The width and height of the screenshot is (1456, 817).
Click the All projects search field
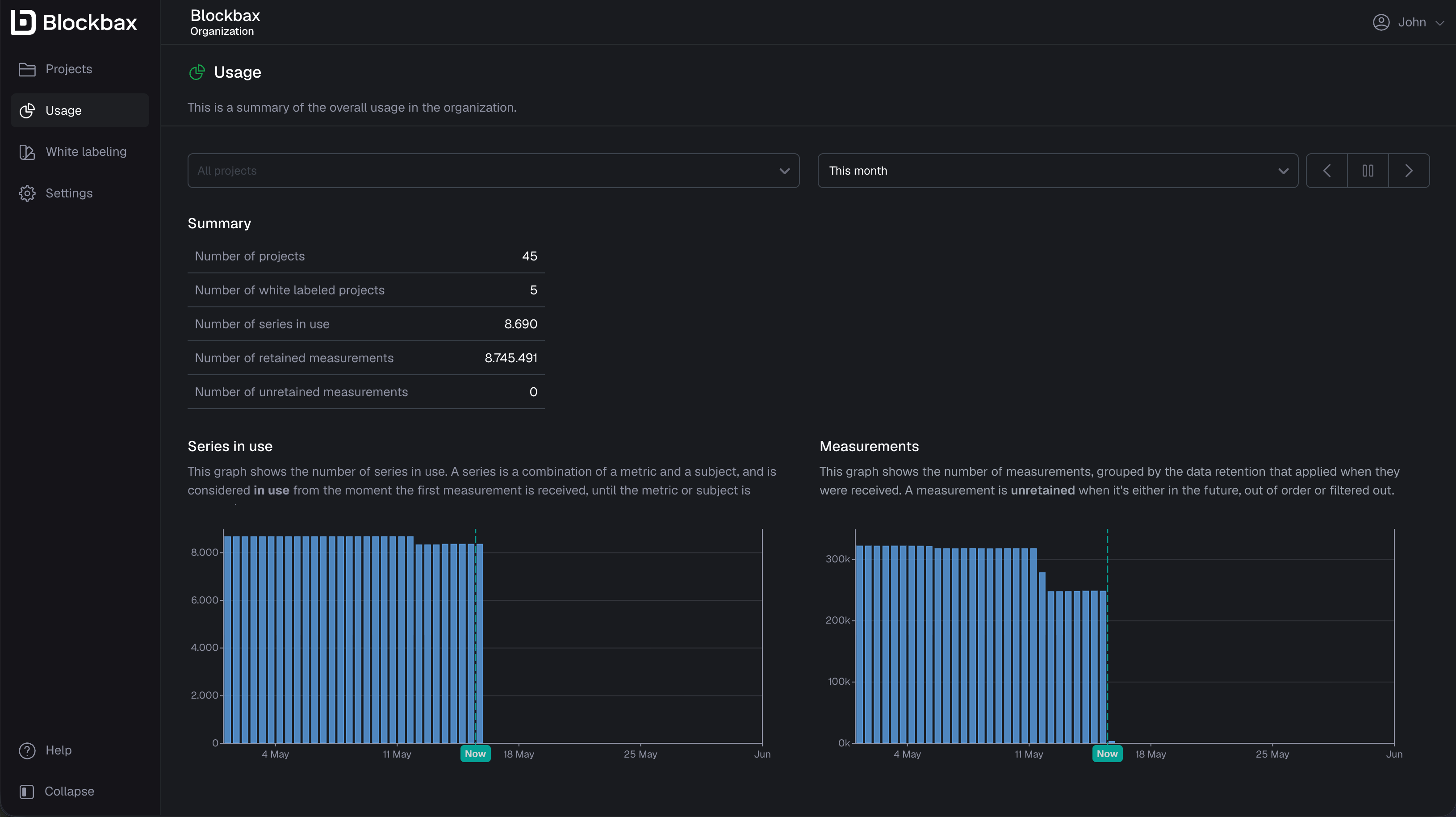tap(493, 171)
